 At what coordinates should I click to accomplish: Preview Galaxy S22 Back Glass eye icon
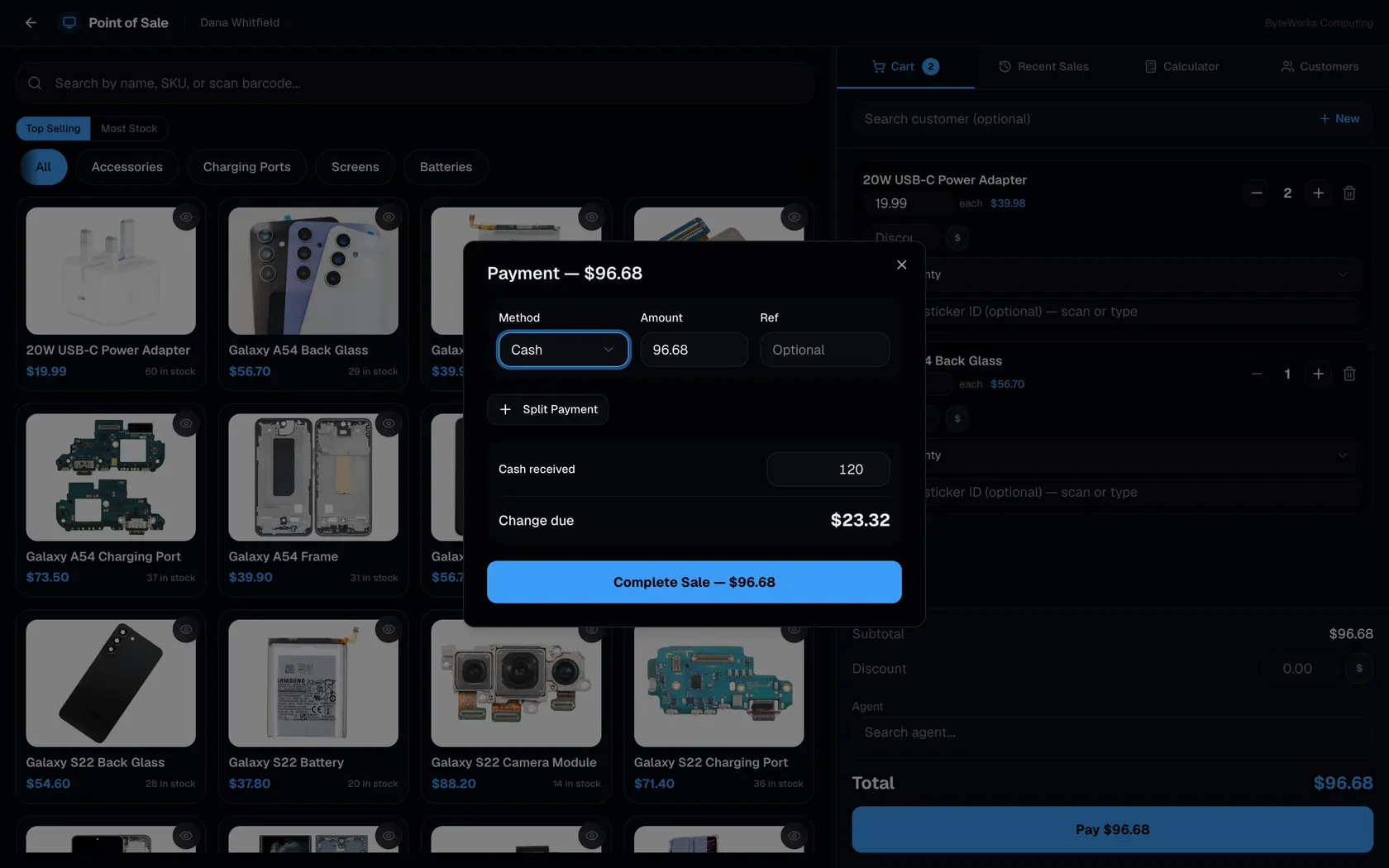pyautogui.click(x=186, y=629)
